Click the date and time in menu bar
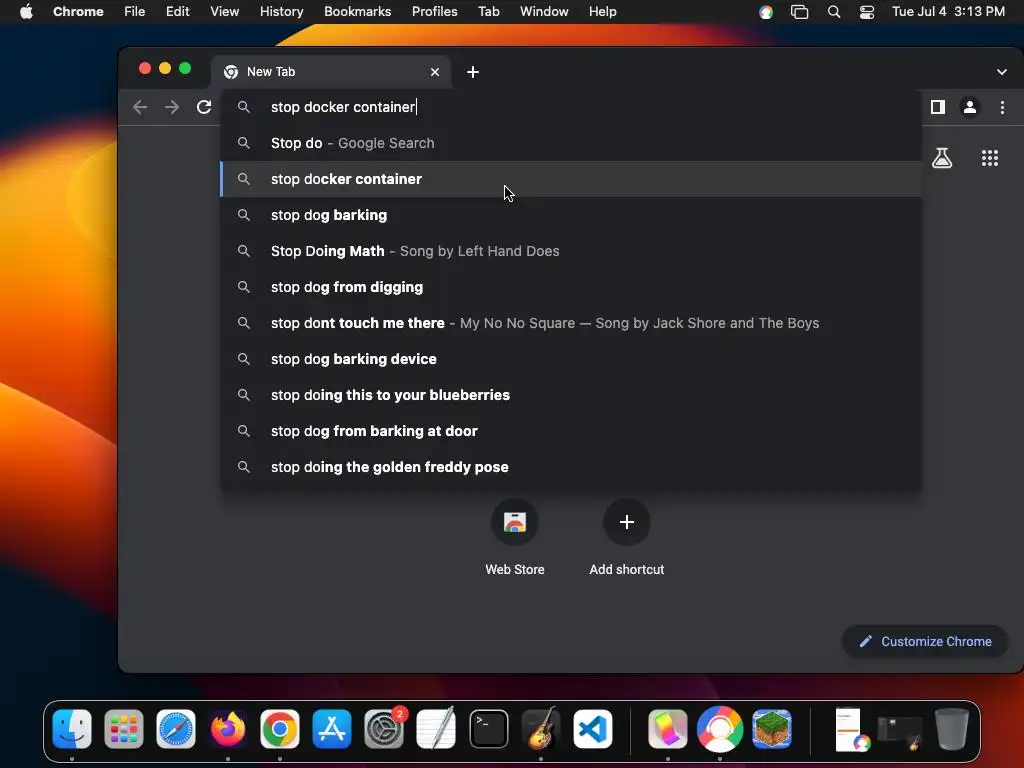The image size is (1024, 768). point(948,12)
